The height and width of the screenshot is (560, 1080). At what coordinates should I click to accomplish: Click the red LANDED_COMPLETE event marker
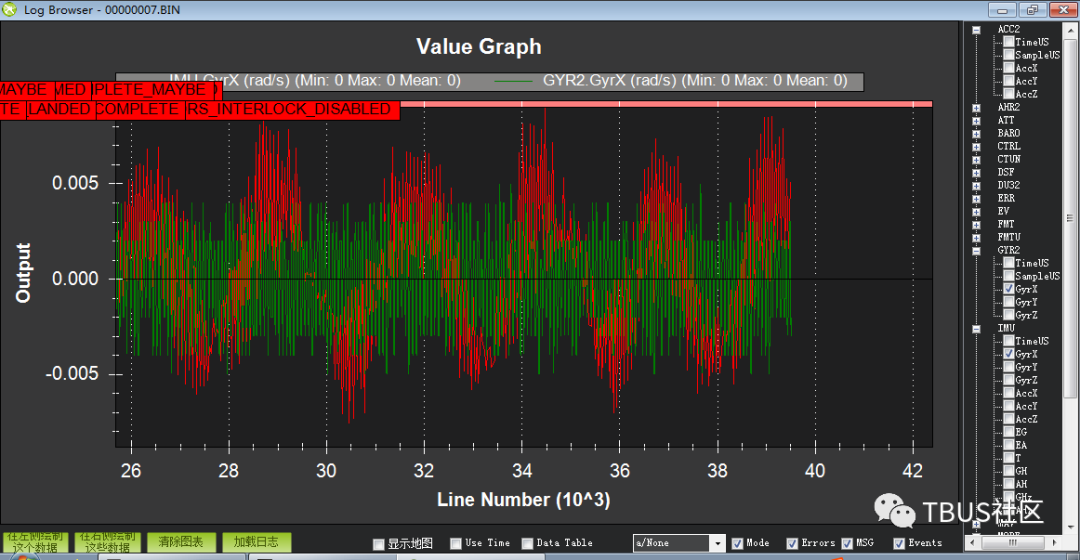pos(59,110)
